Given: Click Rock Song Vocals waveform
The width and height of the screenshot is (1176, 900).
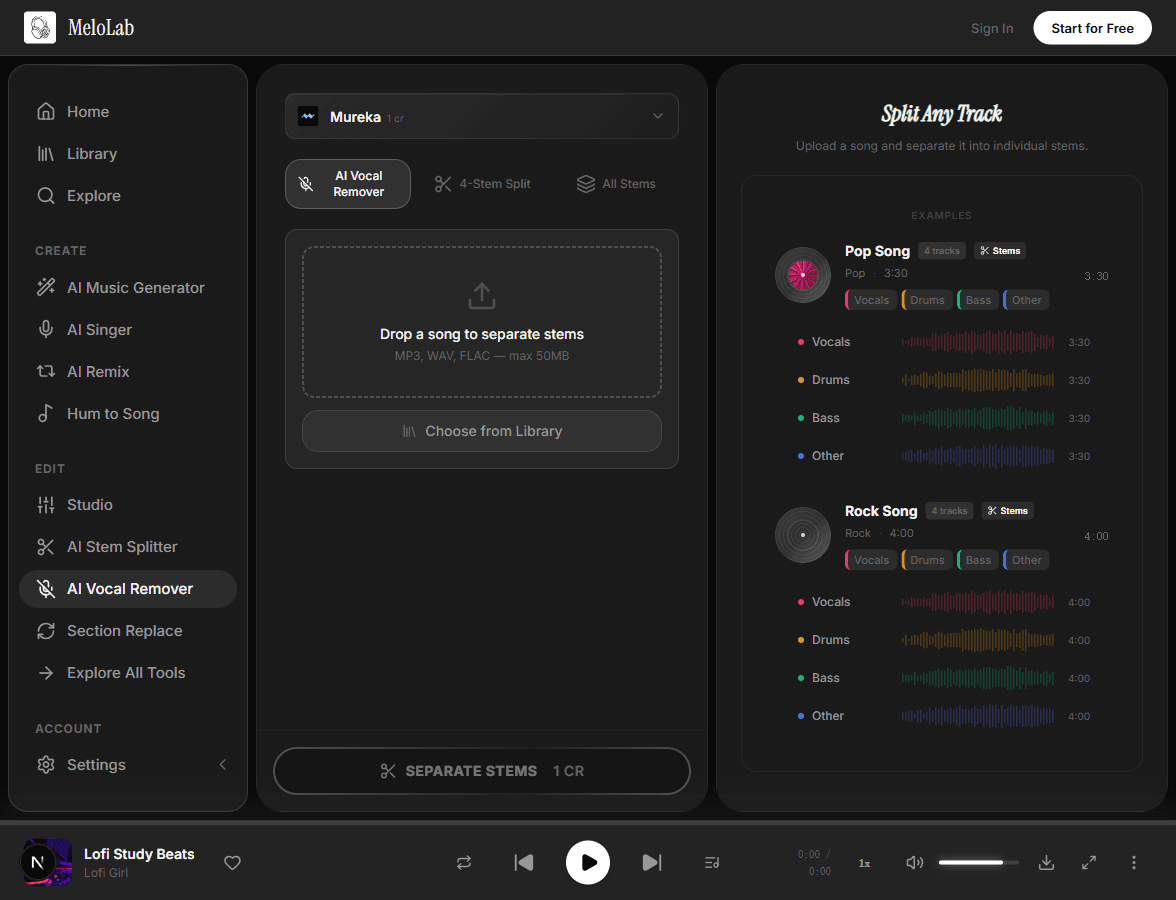Looking at the screenshot, I should [977, 602].
